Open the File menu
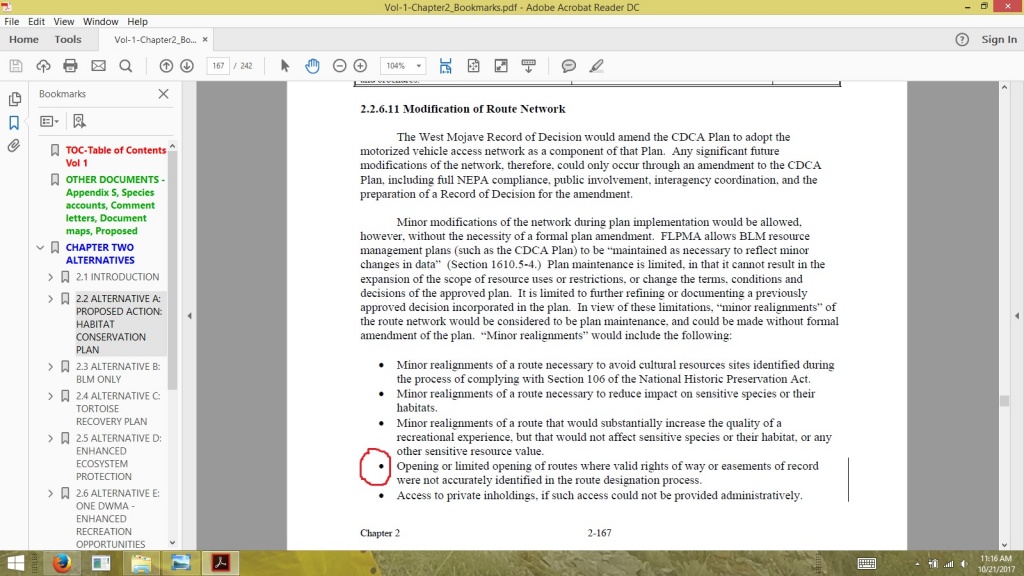The width and height of the screenshot is (1024, 576). (12, 22)
